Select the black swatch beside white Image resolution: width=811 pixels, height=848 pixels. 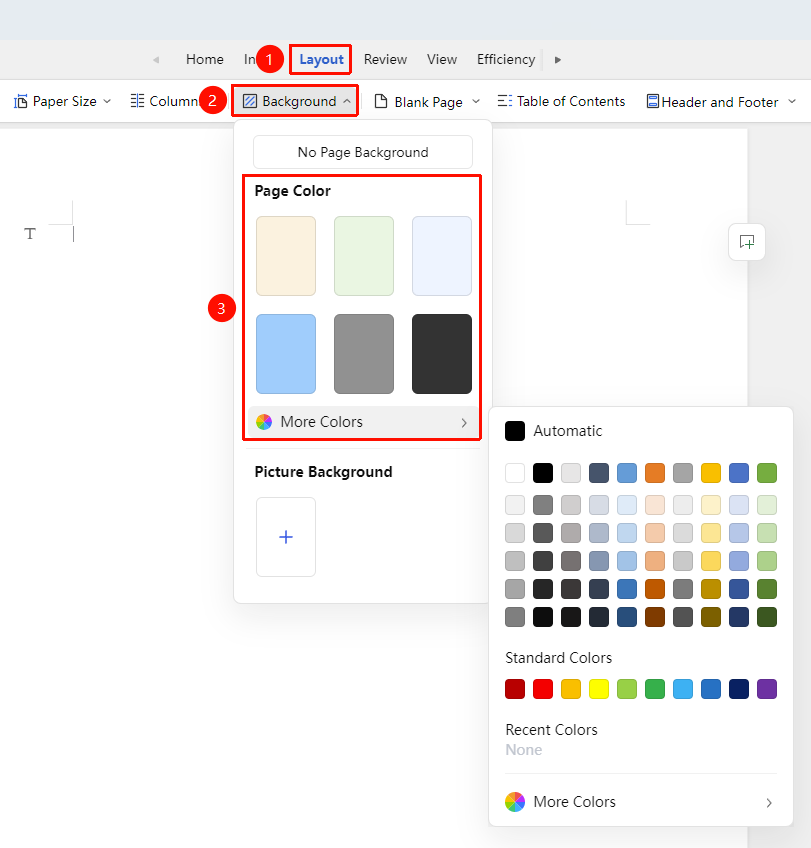click(543, 473)
